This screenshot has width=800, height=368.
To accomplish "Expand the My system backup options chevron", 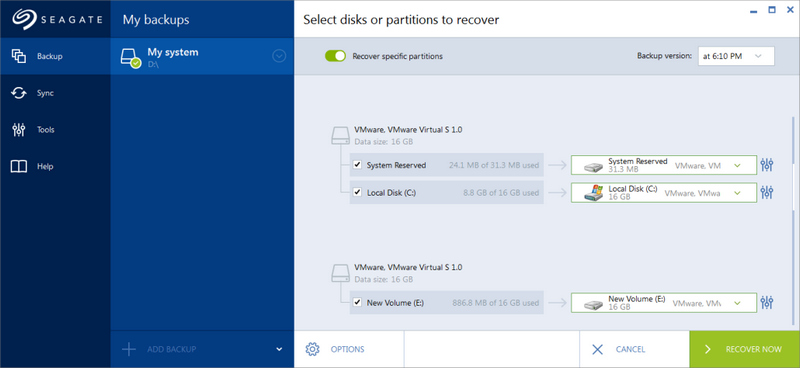I will tap(279, 56).
